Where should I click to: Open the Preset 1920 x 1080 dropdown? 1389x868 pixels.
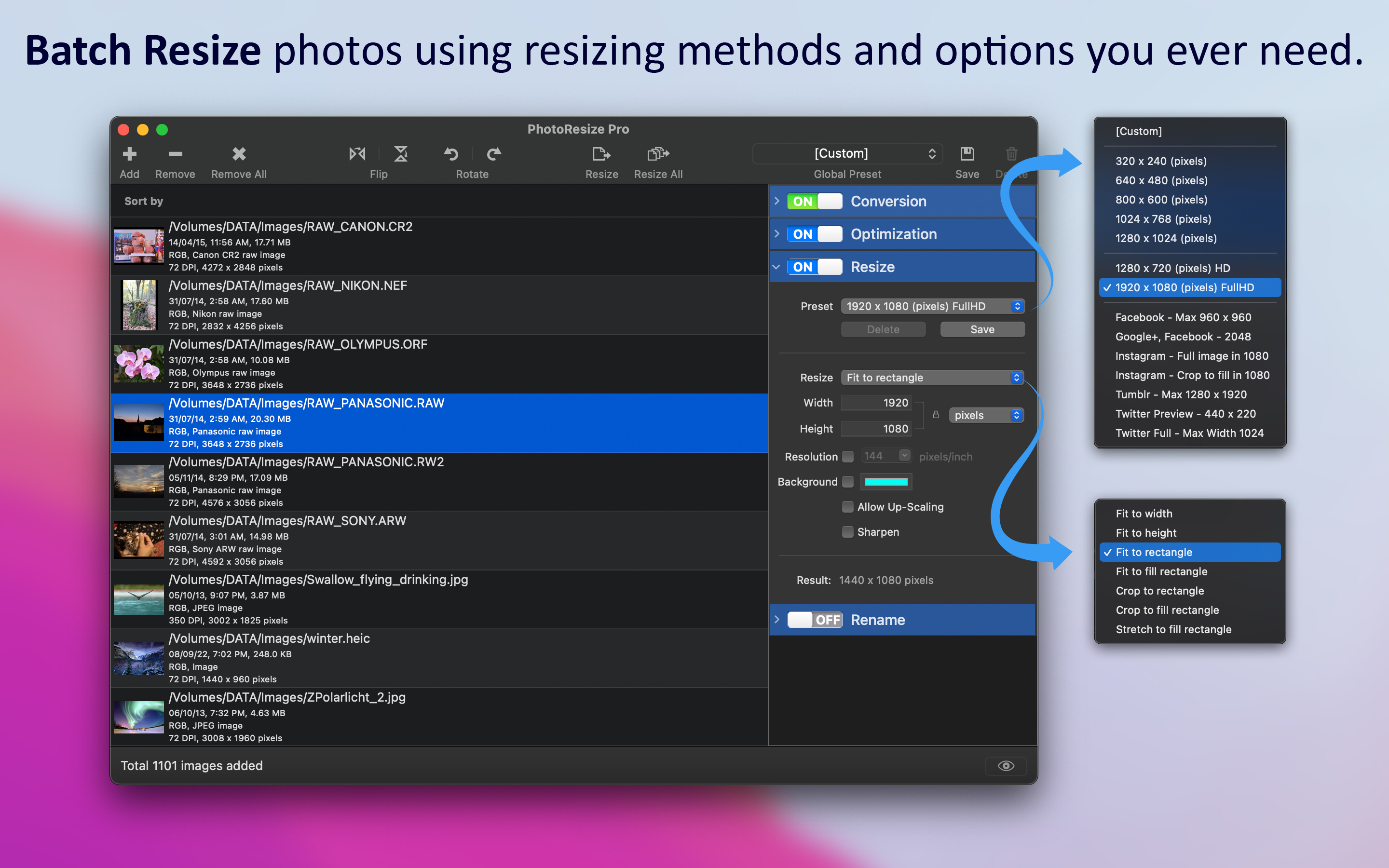932,307
